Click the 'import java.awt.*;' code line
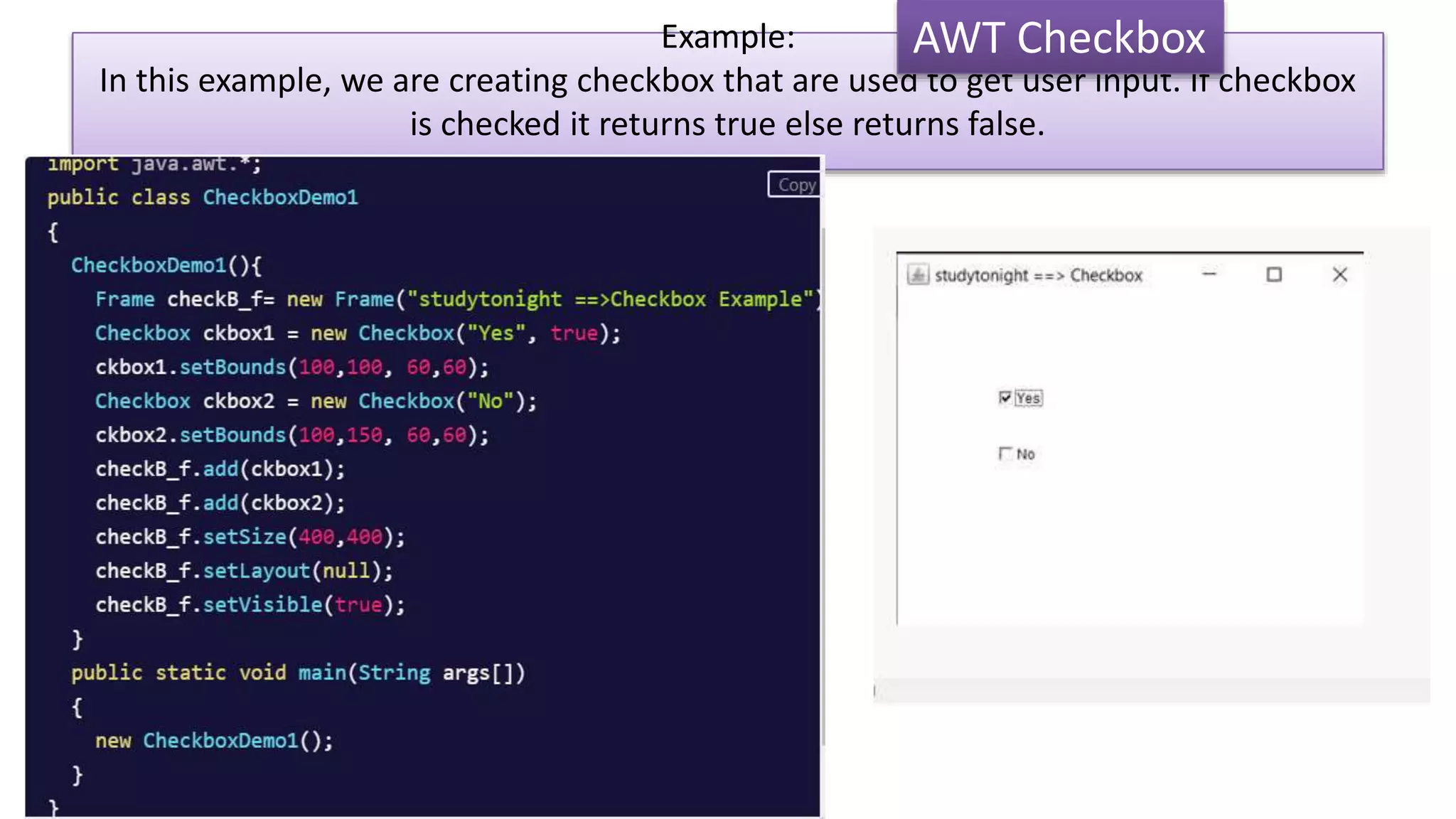The image size is (1456, 819). [154, 164]
